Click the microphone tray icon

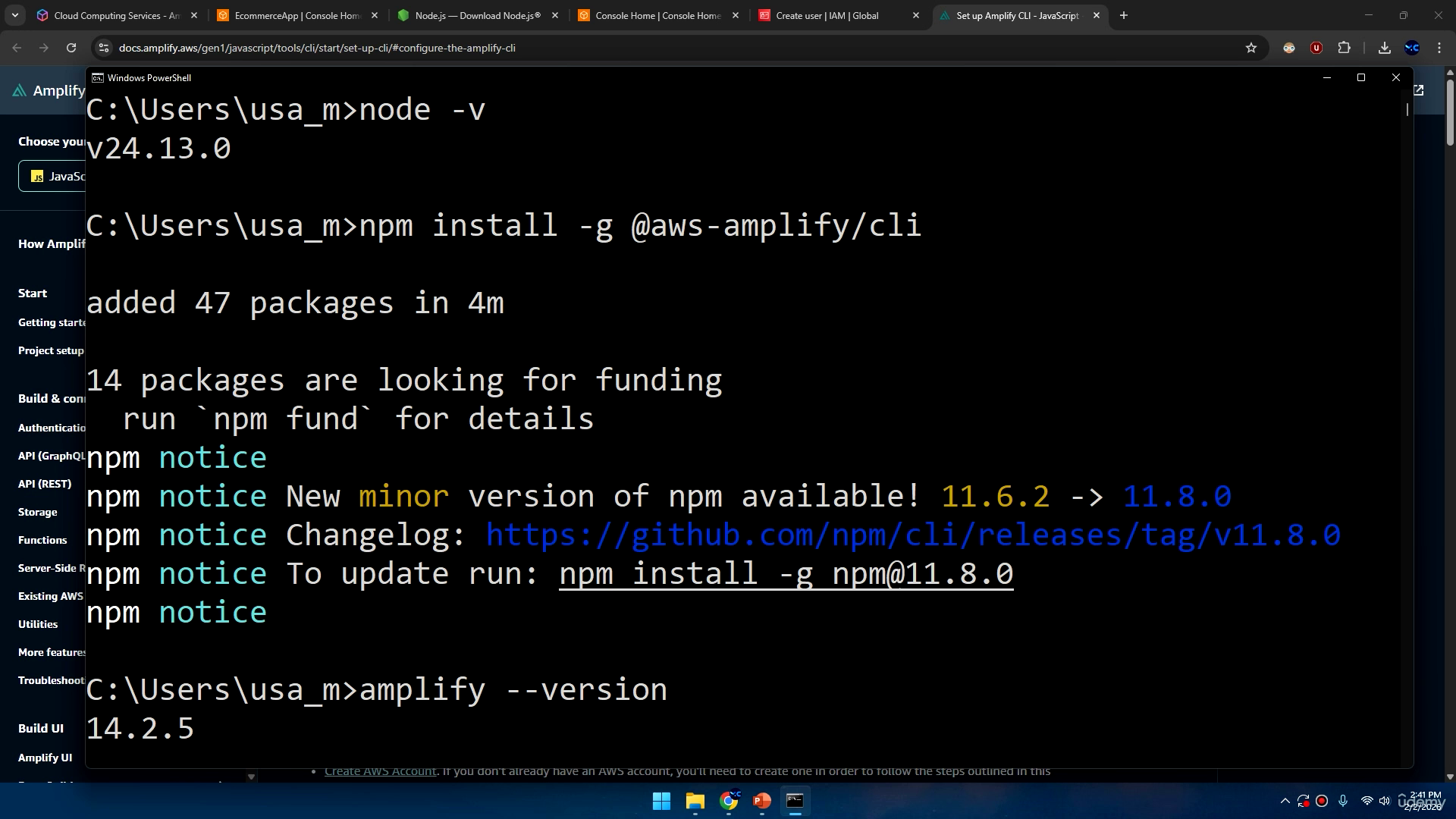pos(1343,801)
